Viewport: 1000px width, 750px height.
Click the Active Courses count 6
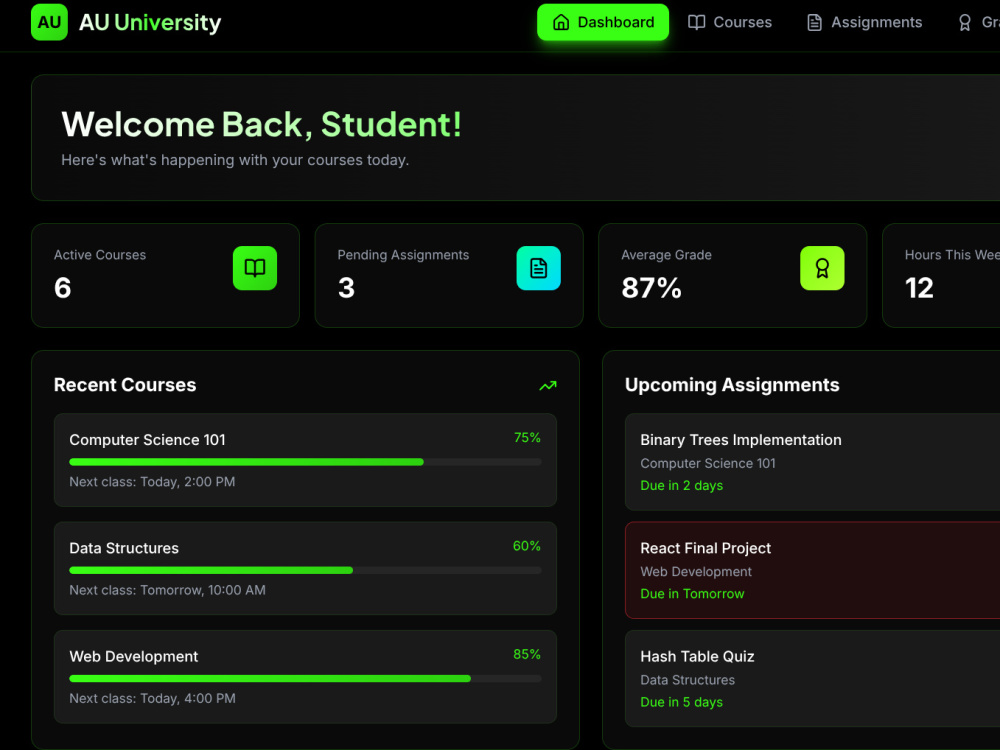62,288
